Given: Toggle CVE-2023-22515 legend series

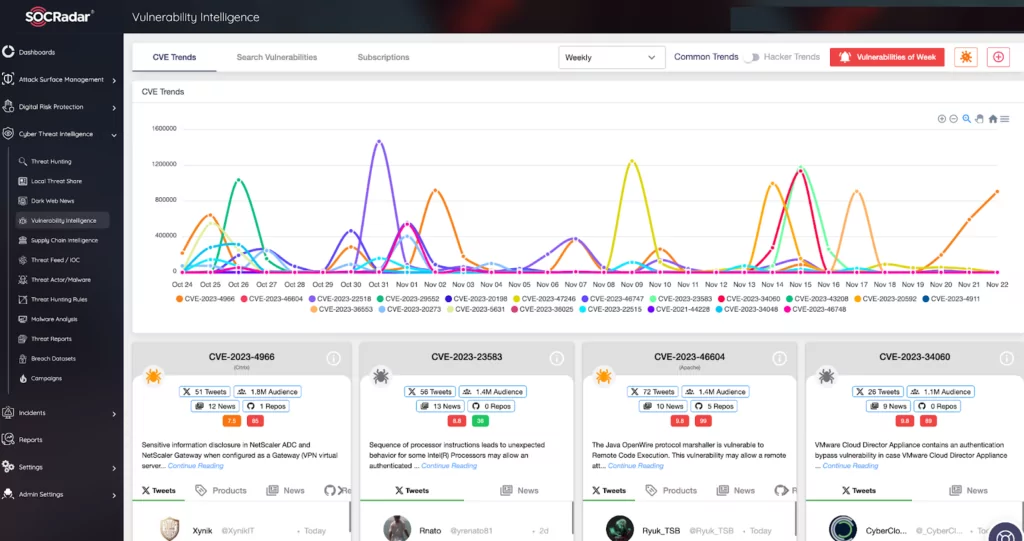Looking at the screenshot, I should coord(611,309).
